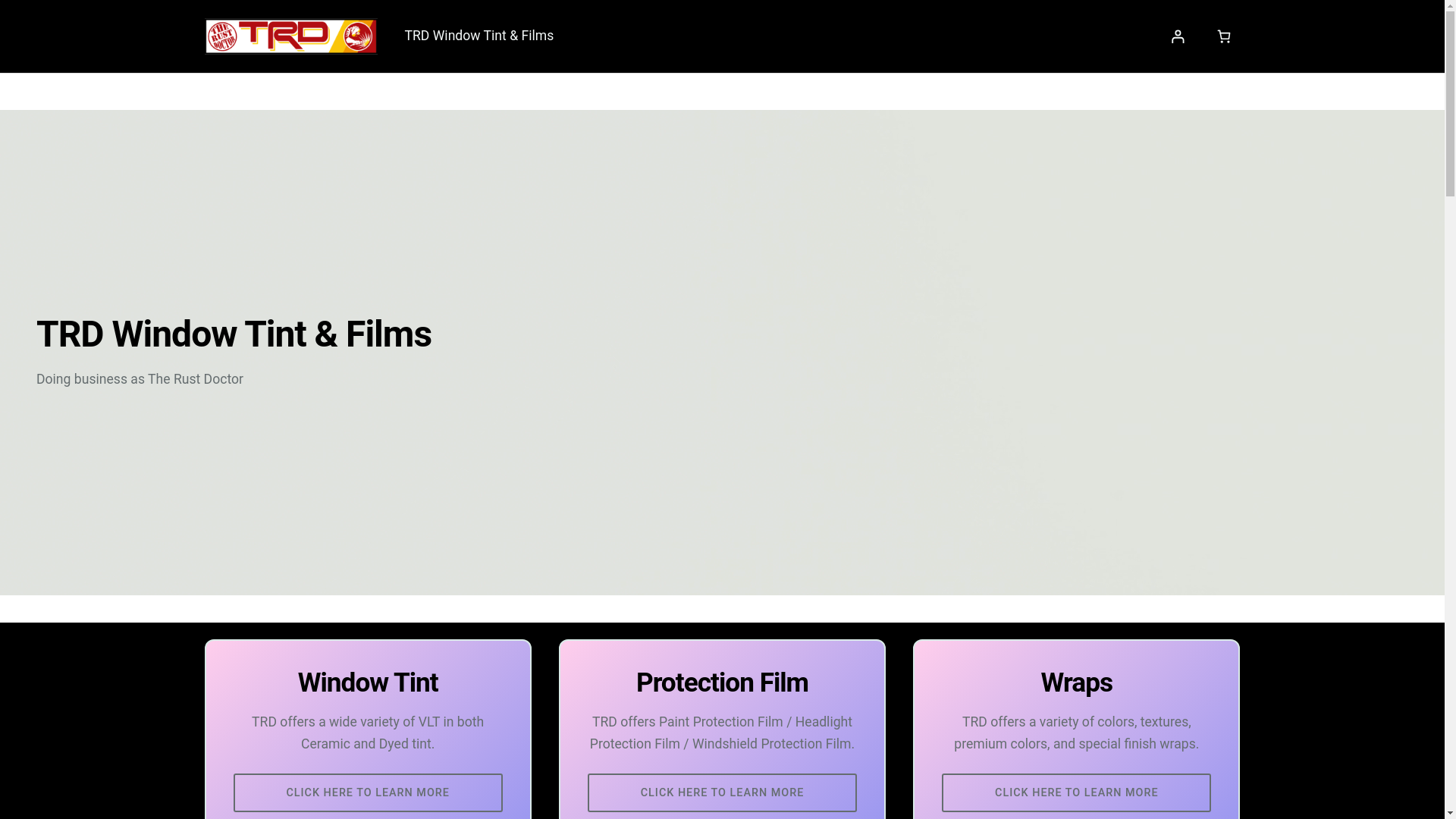This screenshot has width=1456, height=819.
Task: Click the Window Tint card heading
Action: coord(368,683)
